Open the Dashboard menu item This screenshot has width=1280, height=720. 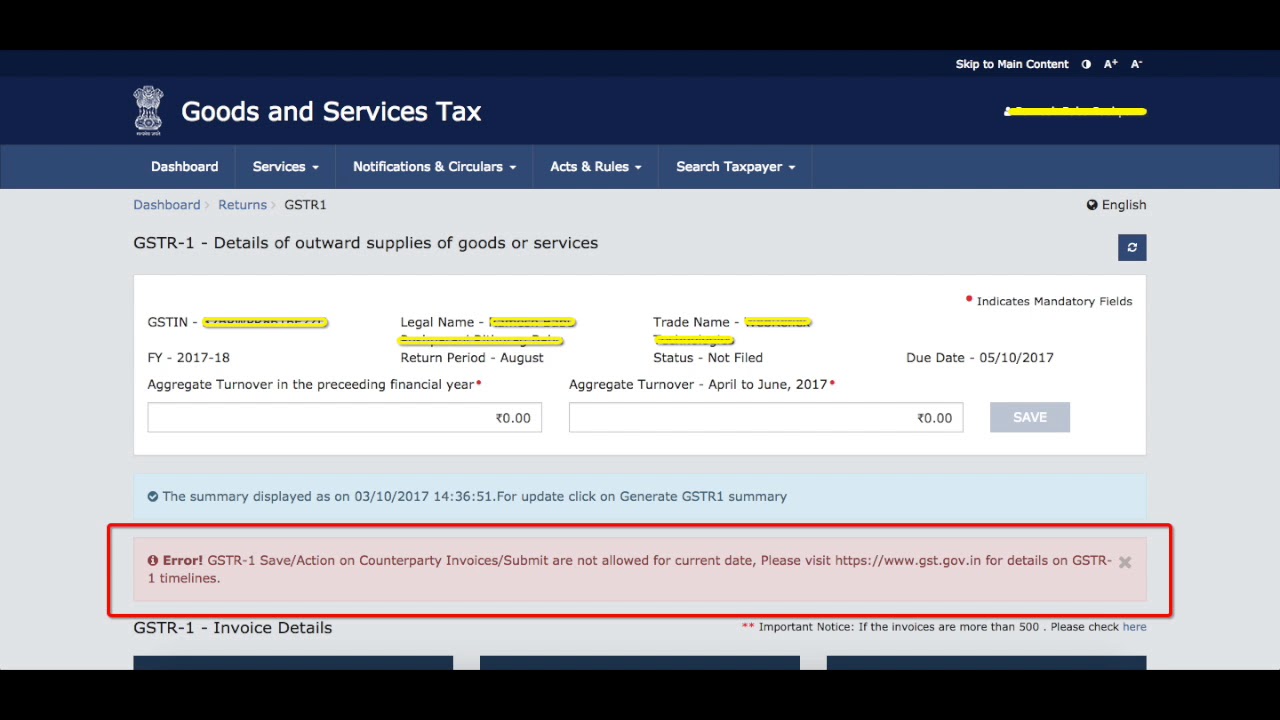[x=184, y=167]
